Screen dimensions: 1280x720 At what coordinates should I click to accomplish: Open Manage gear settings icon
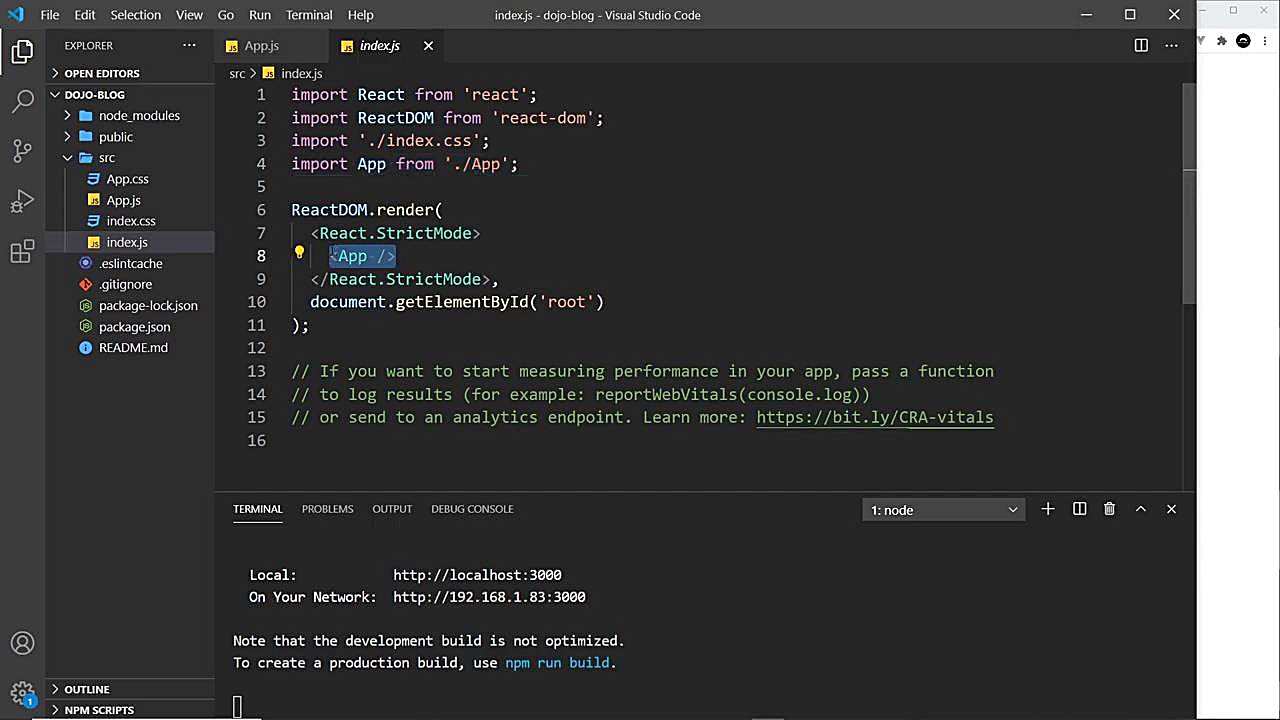pos(22,692)
